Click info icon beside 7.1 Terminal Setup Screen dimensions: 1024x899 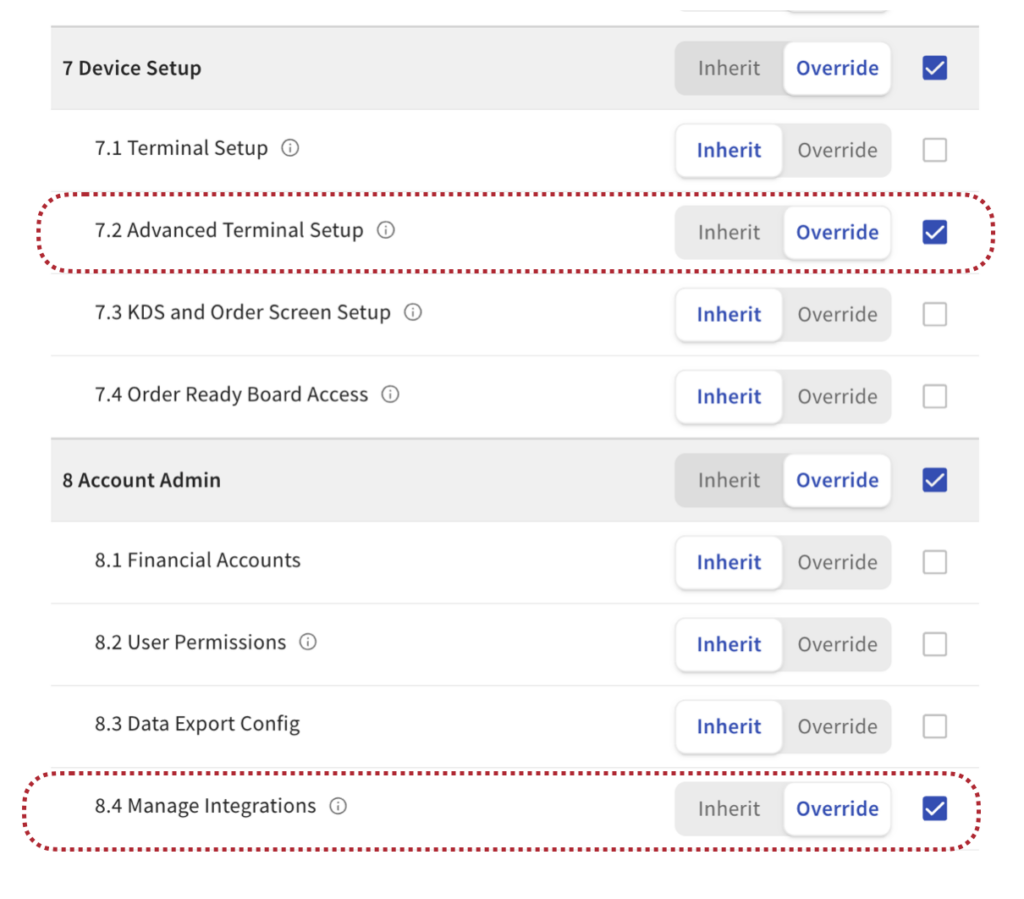290,149
